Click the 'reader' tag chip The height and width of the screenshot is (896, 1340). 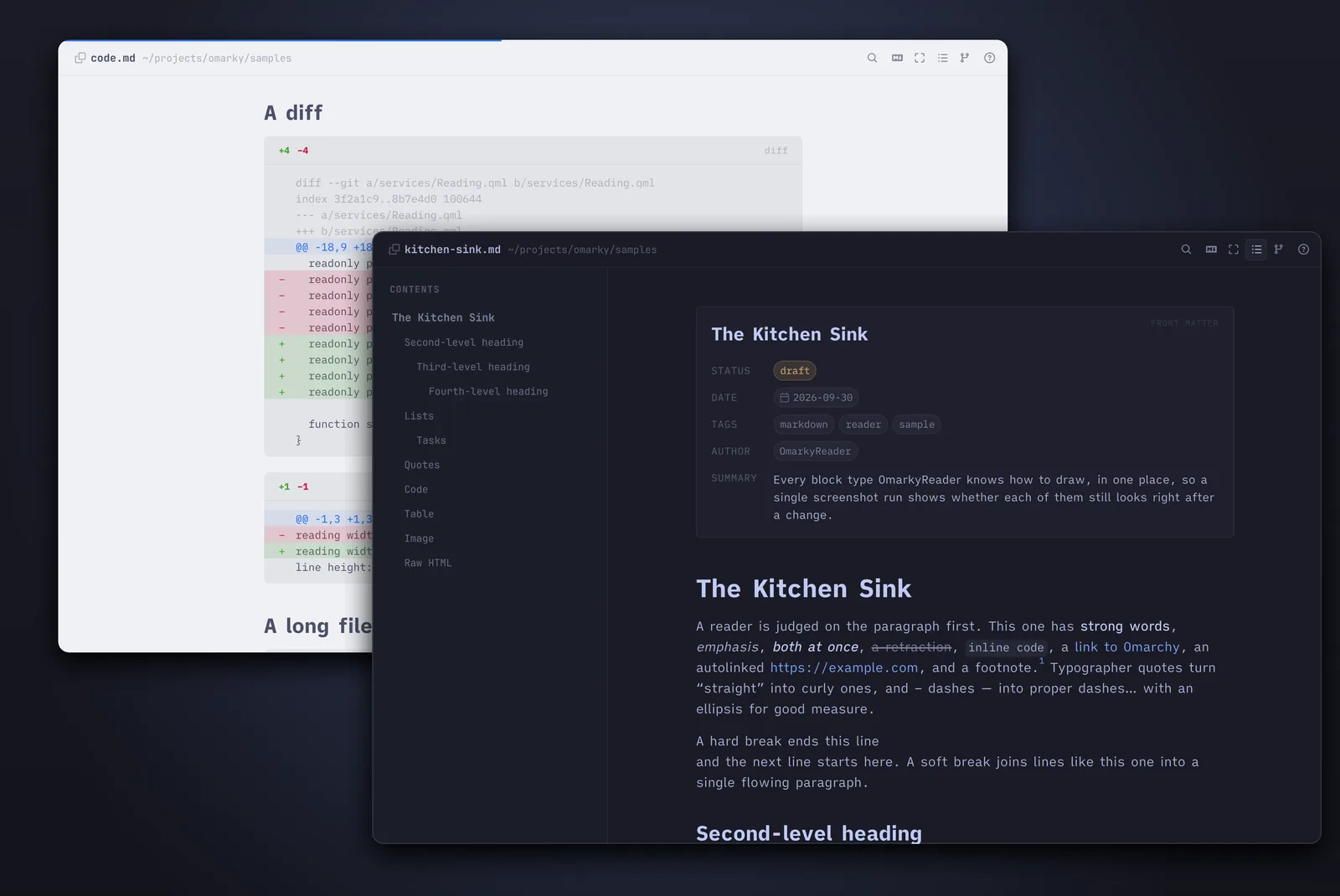(x=863, y=425)
